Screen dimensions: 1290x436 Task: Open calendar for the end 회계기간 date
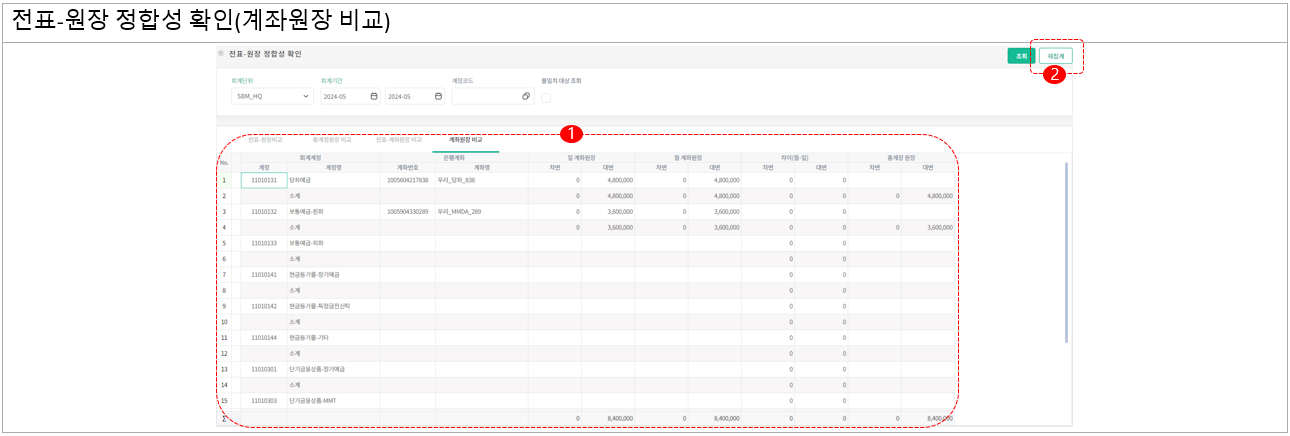click(438, 97)
